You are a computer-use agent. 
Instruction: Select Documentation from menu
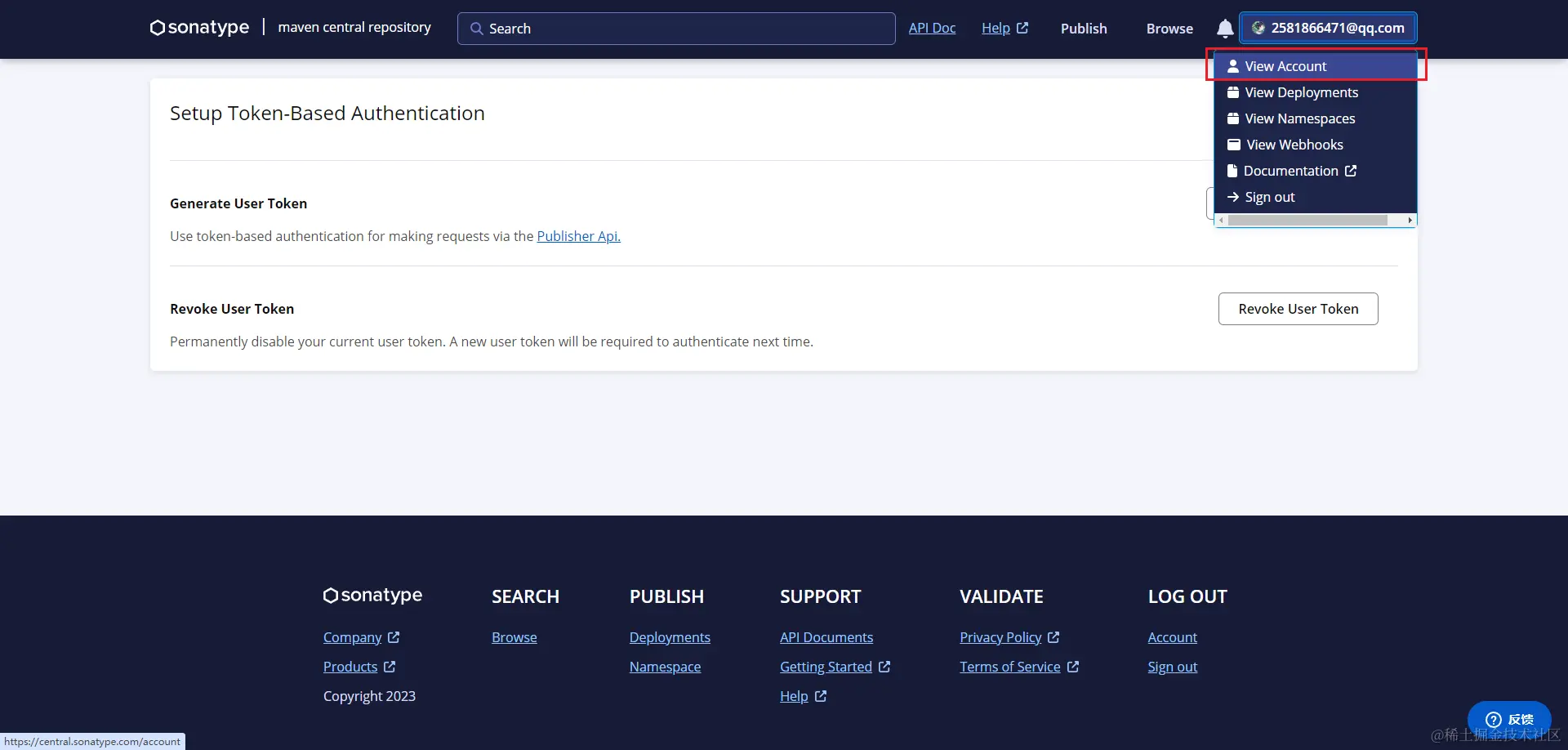pyautogui.click(x=1315, y=171)
